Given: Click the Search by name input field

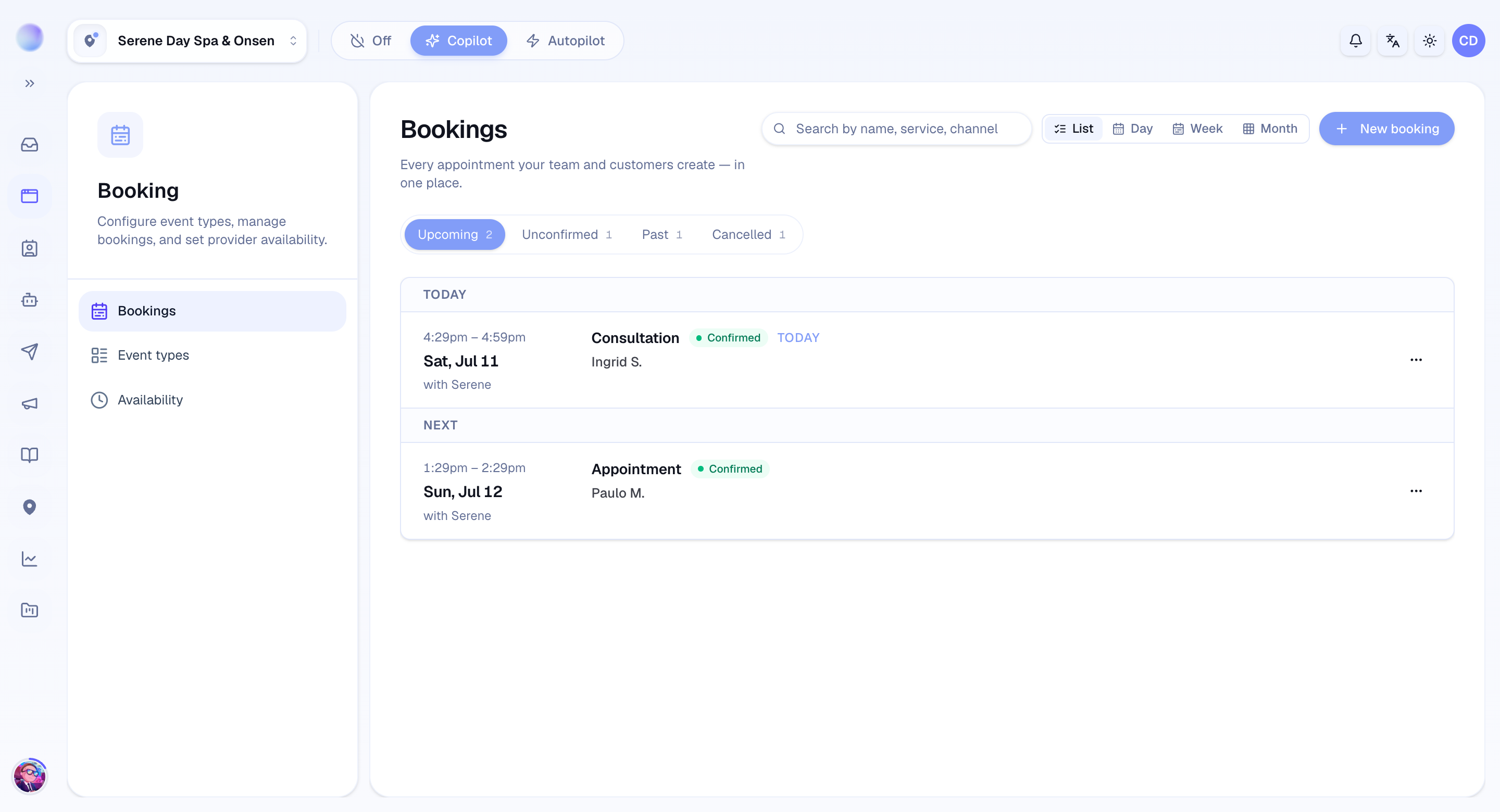Looking at the screenshot, I should (x=896, y=129).
